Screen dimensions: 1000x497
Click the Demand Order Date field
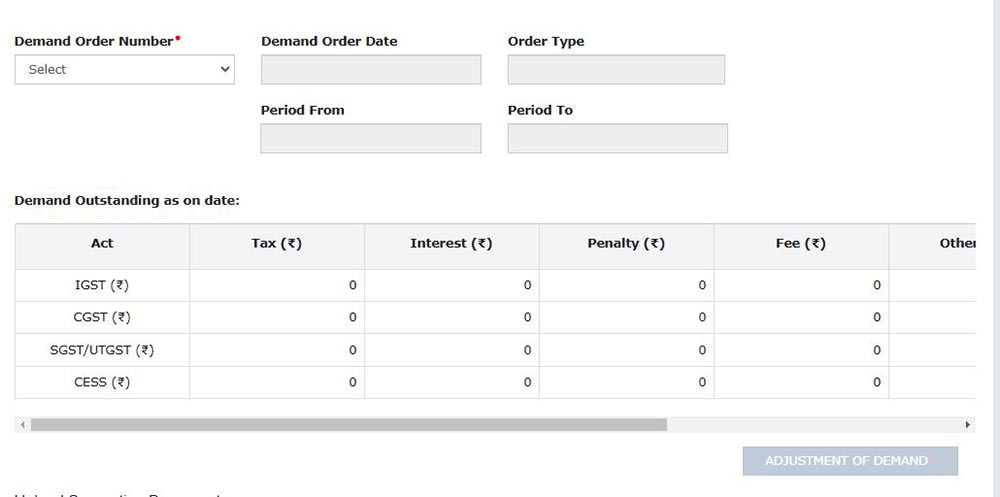(x=370, y=70)
